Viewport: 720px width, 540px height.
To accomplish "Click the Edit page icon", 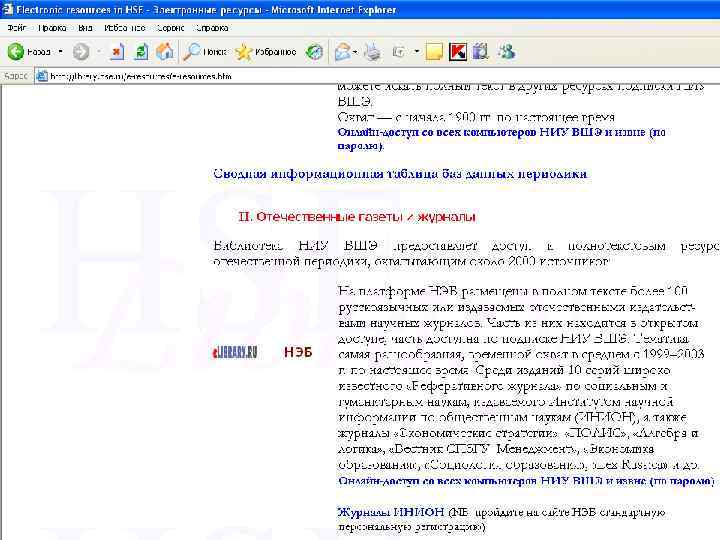I will 399,52.
